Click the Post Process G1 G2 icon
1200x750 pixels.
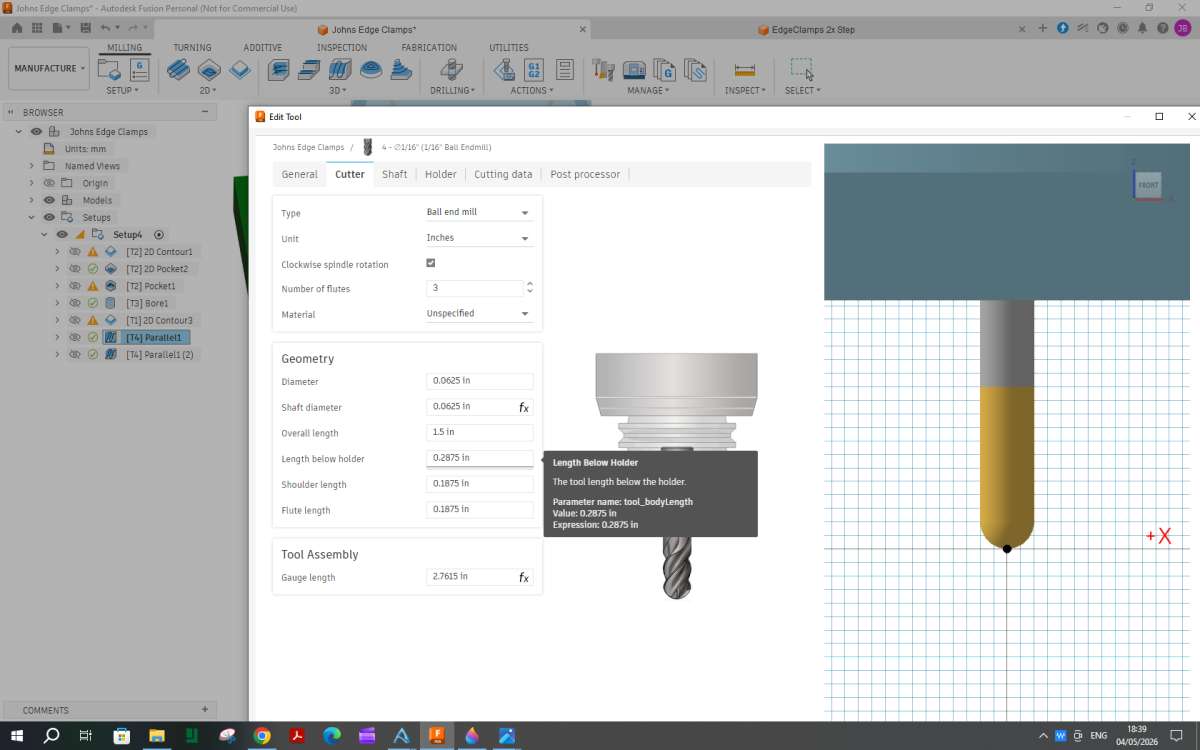coord(534,70)
